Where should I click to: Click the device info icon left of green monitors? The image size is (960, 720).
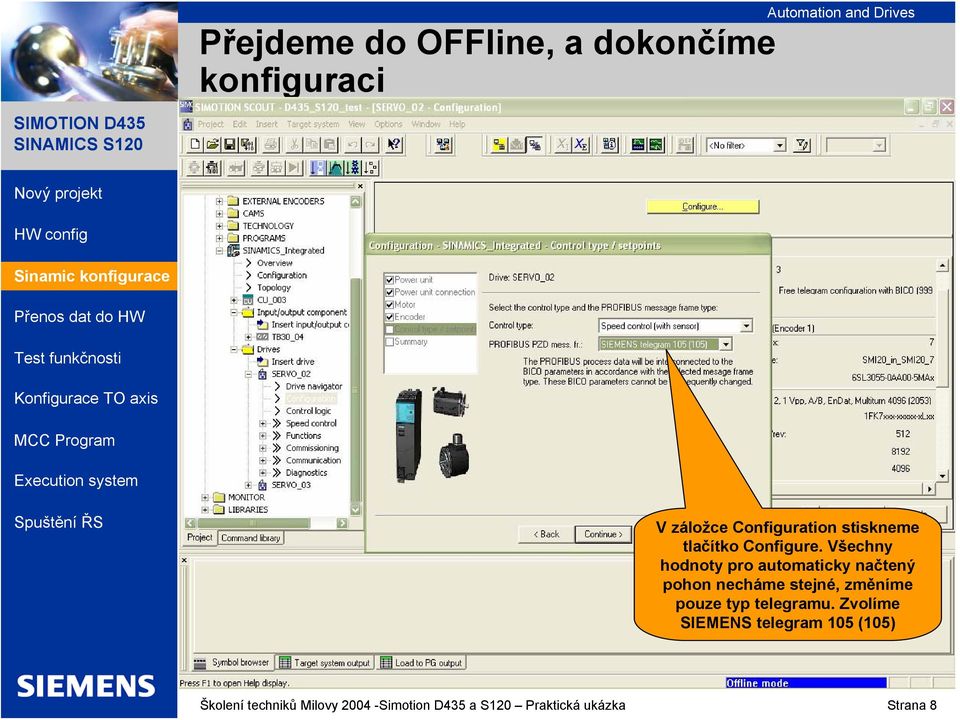610,145
